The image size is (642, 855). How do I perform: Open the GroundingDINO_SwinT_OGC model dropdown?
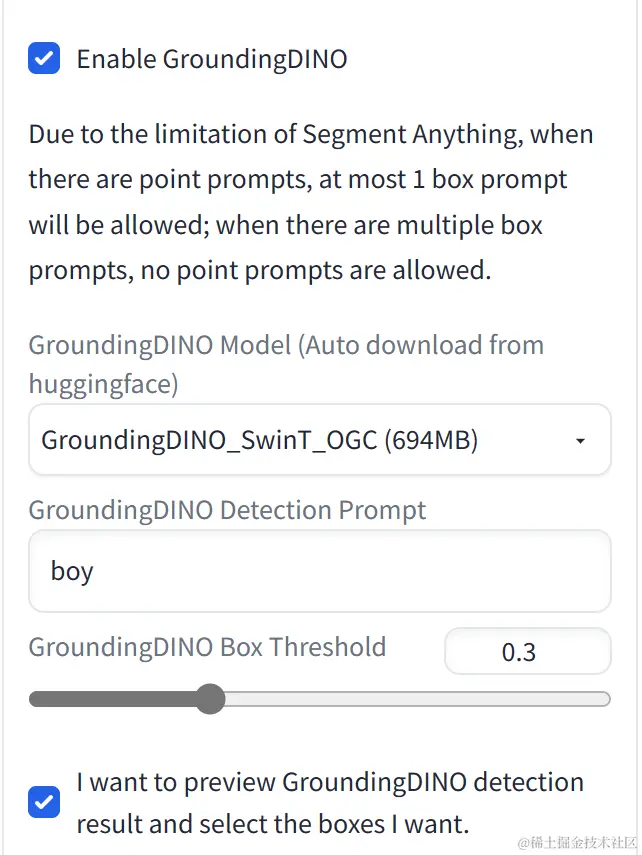click(300, 439)
